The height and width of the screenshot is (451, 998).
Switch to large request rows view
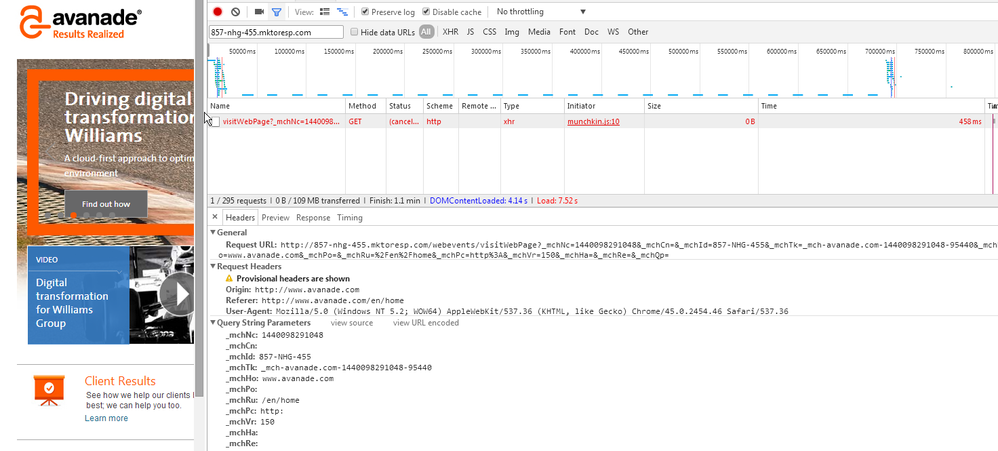click(x=326, y=12)
